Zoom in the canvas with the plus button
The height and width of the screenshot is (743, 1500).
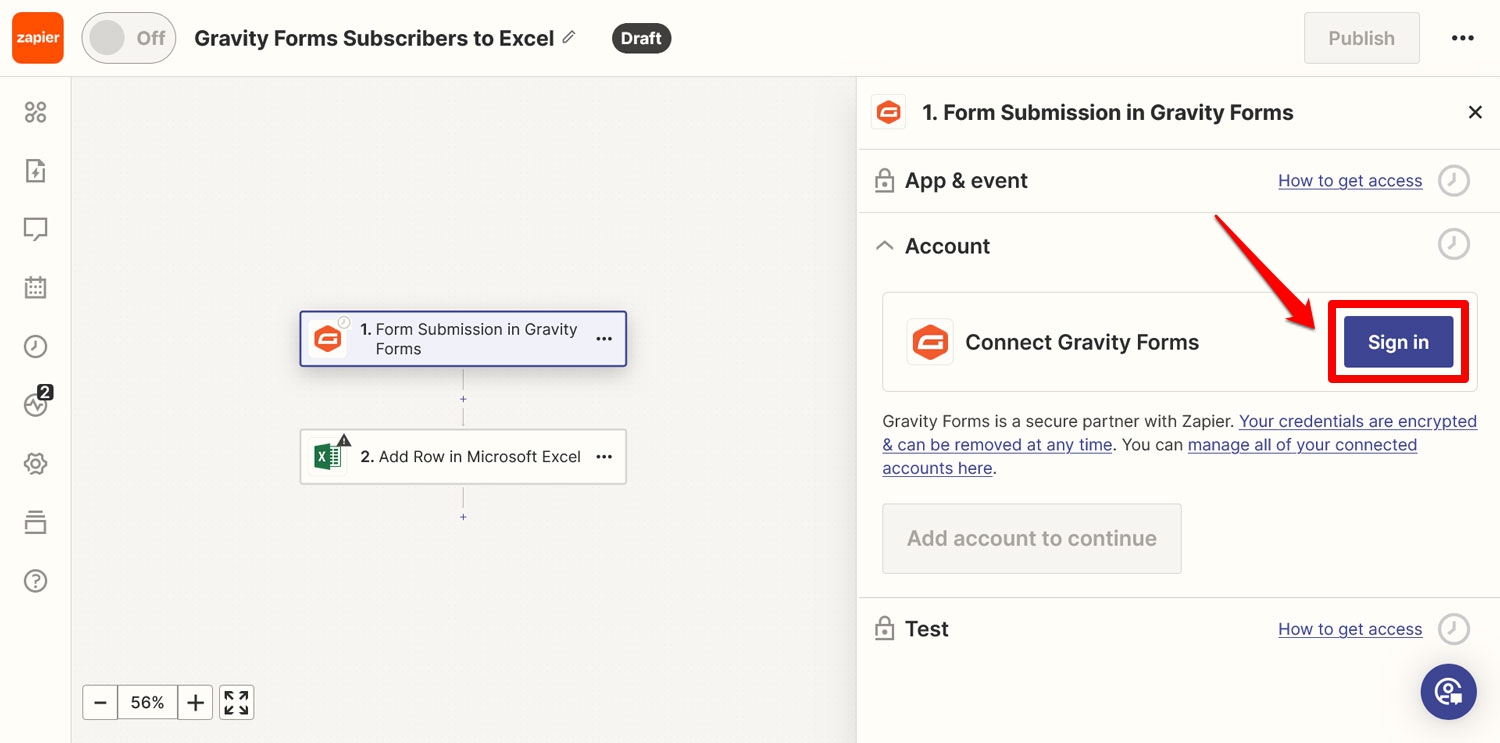(x=195, y=703)
